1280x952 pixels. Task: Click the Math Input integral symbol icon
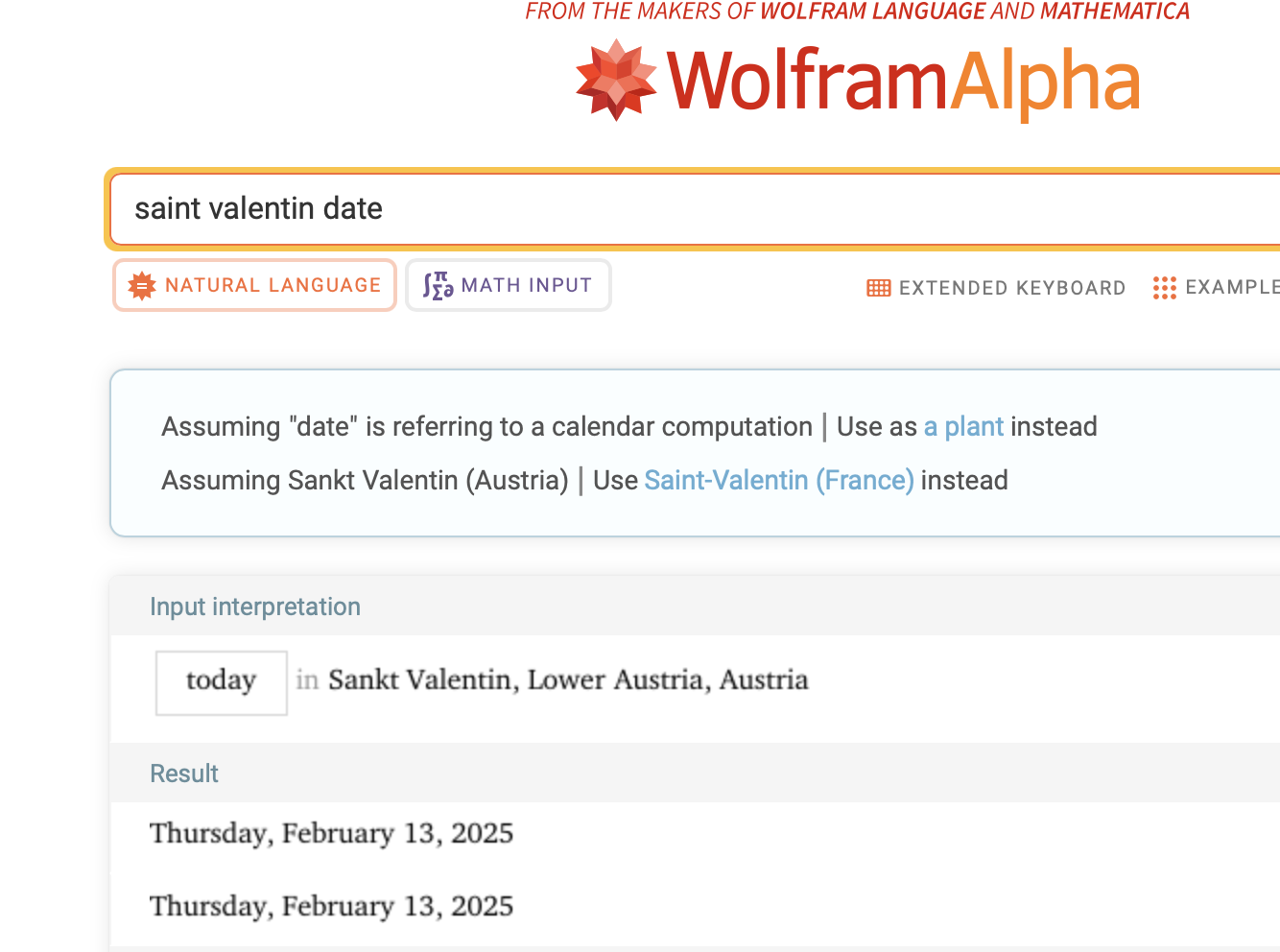pos(438,286)
